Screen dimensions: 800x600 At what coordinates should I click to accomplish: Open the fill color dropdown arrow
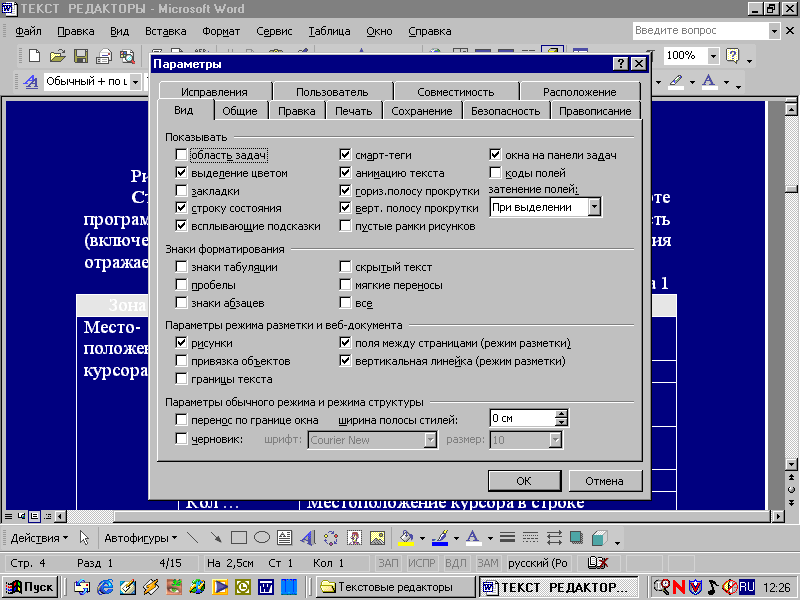(x=422, y=538)
